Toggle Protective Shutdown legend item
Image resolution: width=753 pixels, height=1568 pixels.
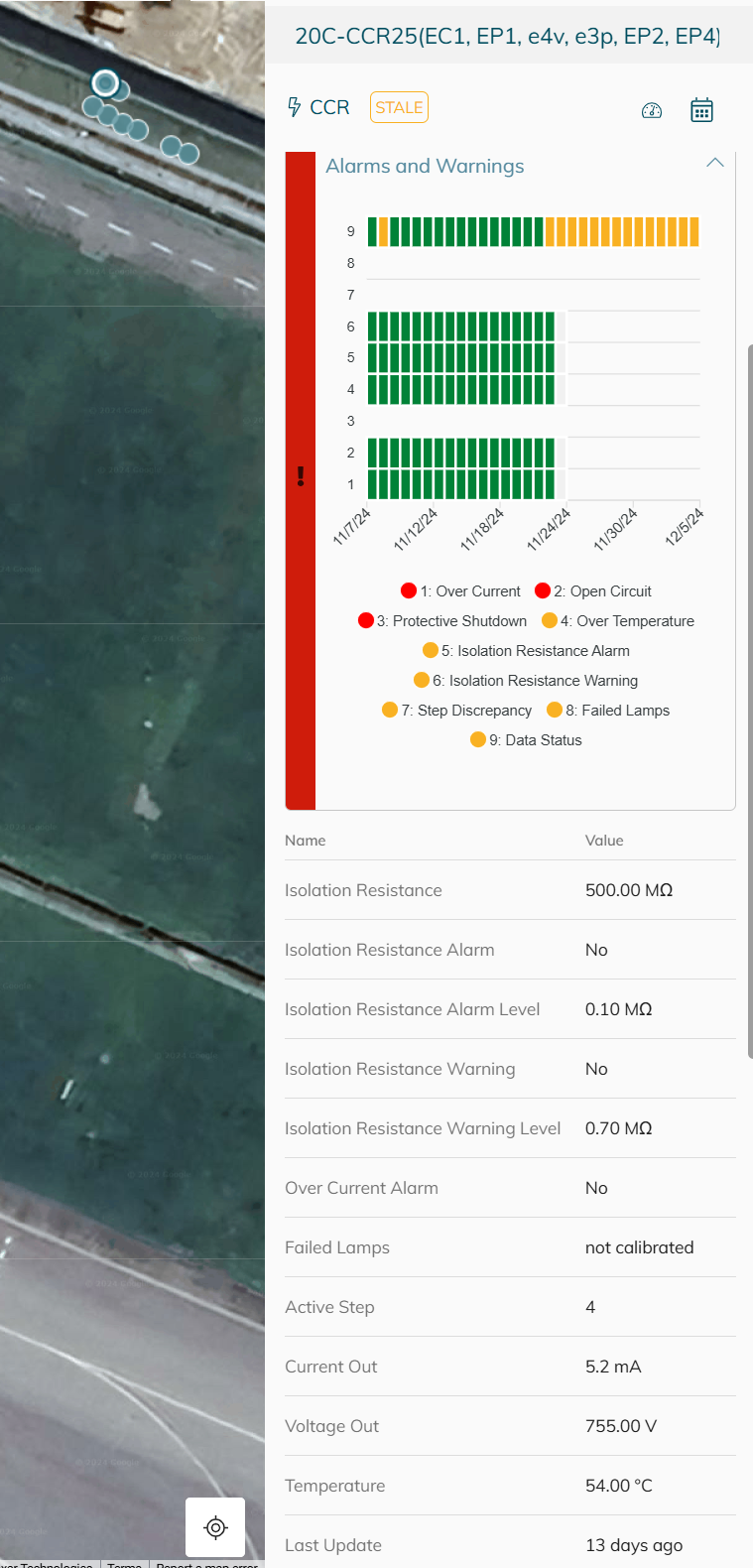click(x=442, y=621)
